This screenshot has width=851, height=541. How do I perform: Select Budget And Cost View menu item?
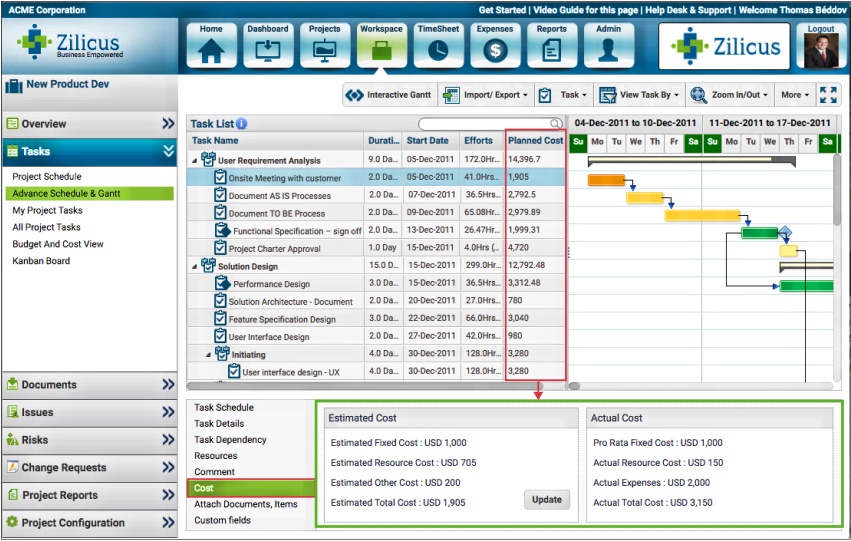click(58, 244)
